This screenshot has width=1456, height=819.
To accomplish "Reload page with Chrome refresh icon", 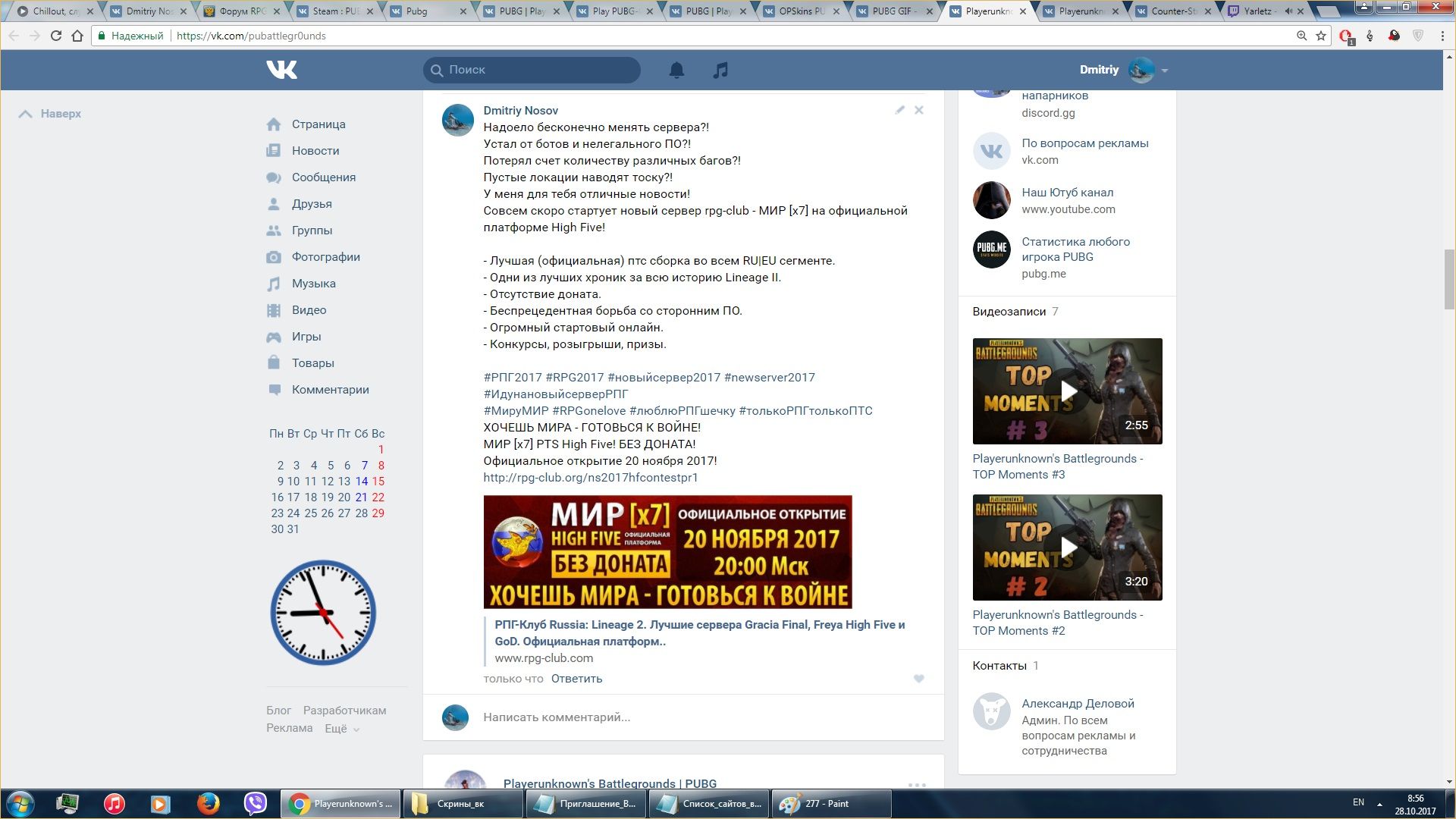I will (x=55, y=36).
